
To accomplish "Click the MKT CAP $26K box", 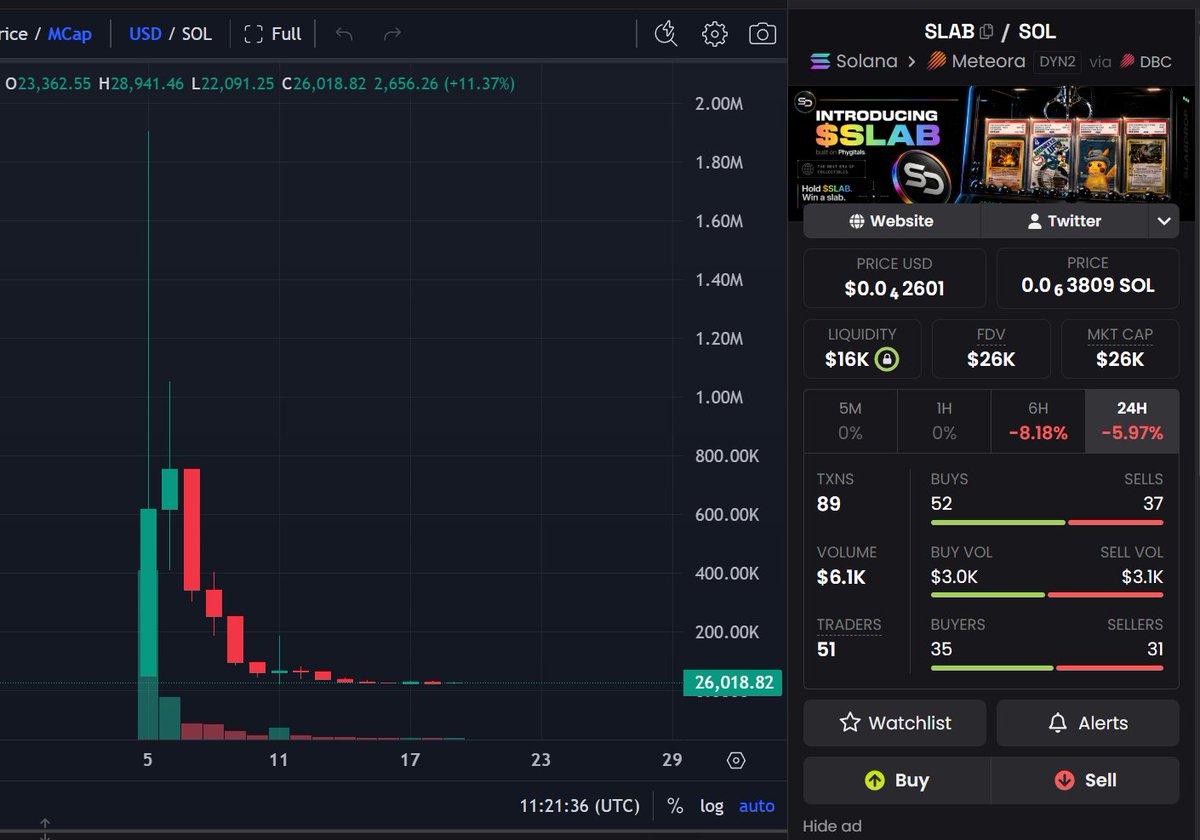I will (1120, 349).
